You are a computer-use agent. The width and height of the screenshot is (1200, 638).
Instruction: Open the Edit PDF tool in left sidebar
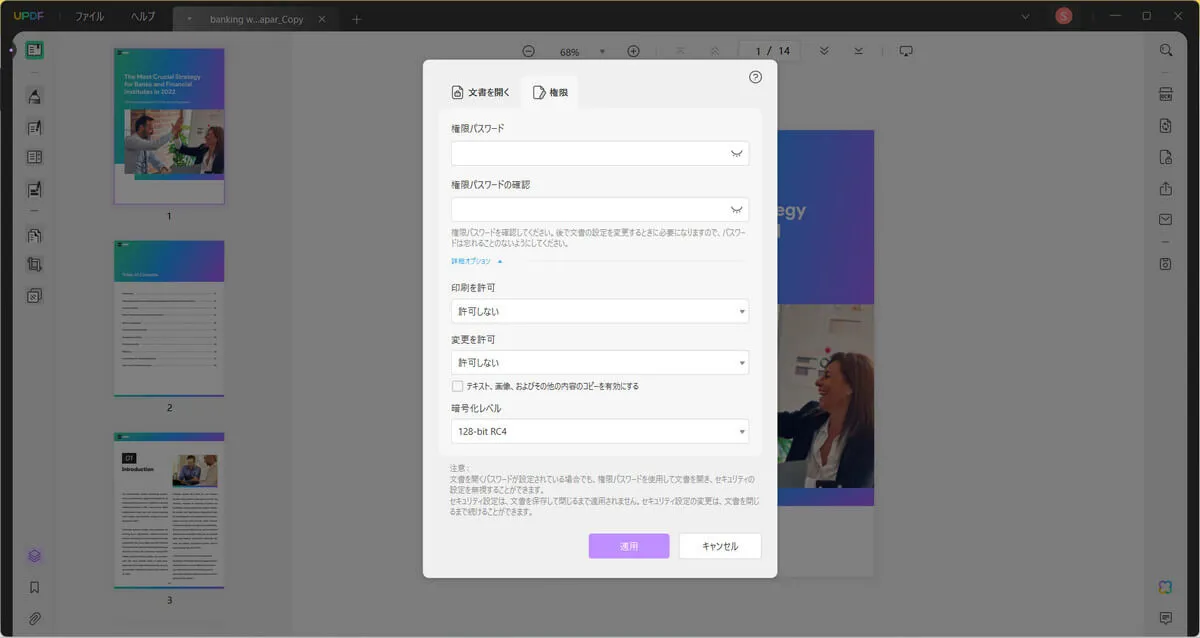tap(34, 127)
